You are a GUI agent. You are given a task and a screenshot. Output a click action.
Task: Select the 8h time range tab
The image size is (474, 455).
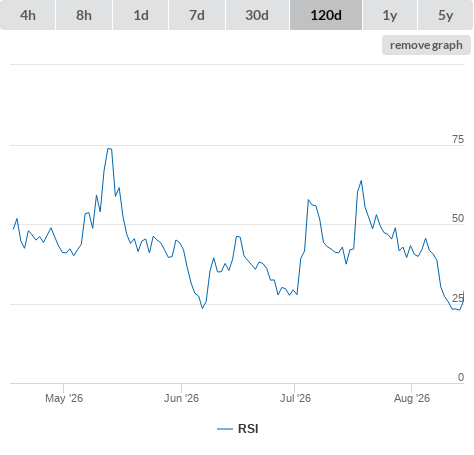(84, 15)
